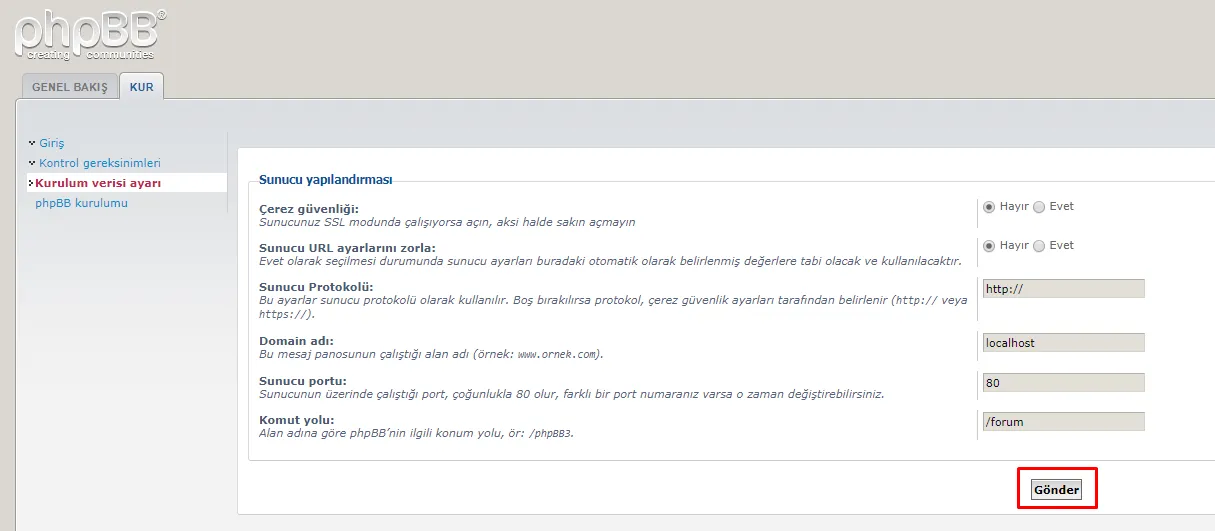The height and width of the screenshot is (531, 1215).
Task: Click the www.ornek.com example text
Action: tap(558, 354)
